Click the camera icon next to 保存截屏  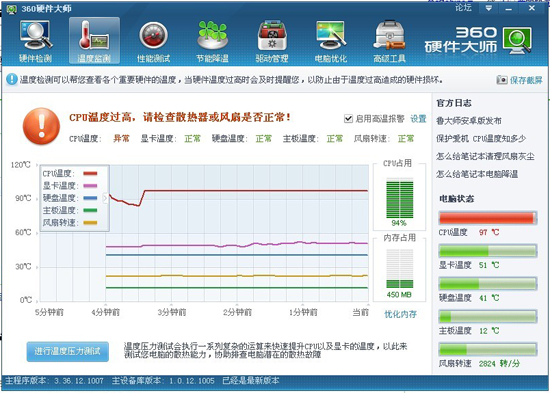[502, 80]
